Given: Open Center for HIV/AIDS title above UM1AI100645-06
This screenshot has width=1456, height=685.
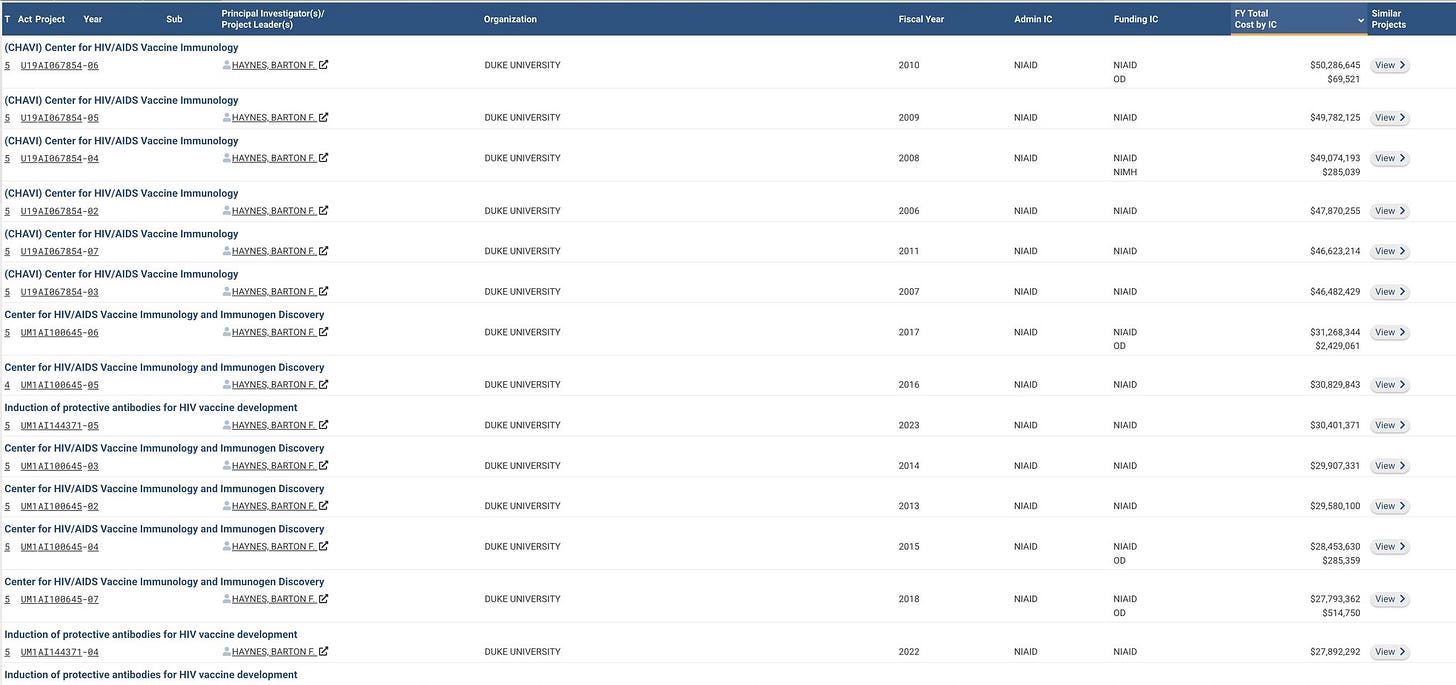Looking at the screenshot, I should tap(164, 315).
